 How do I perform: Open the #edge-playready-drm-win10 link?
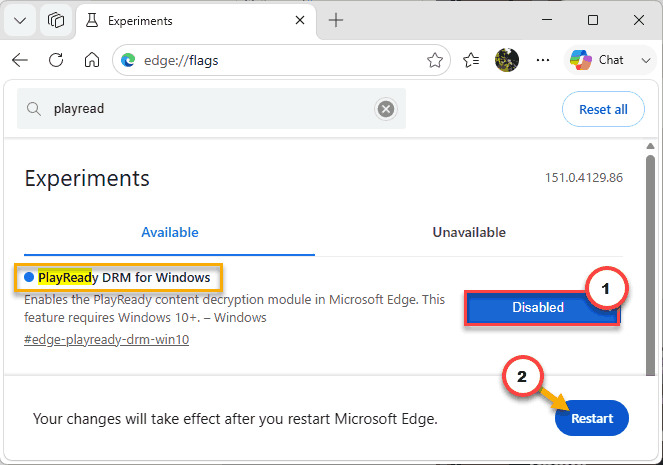coord(107,339)
